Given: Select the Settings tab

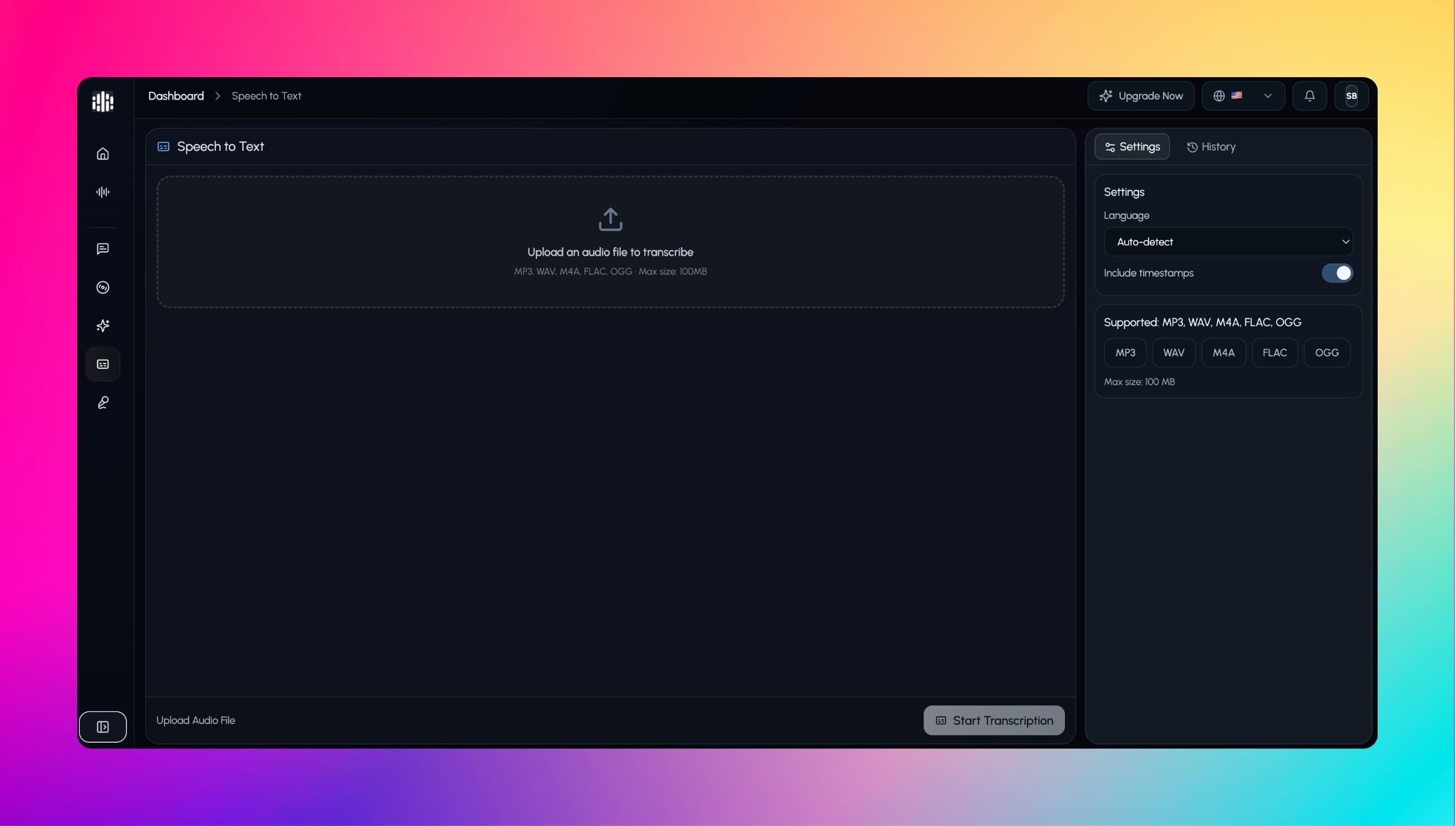Looking at the screenshot, I should click(1131, 147).
